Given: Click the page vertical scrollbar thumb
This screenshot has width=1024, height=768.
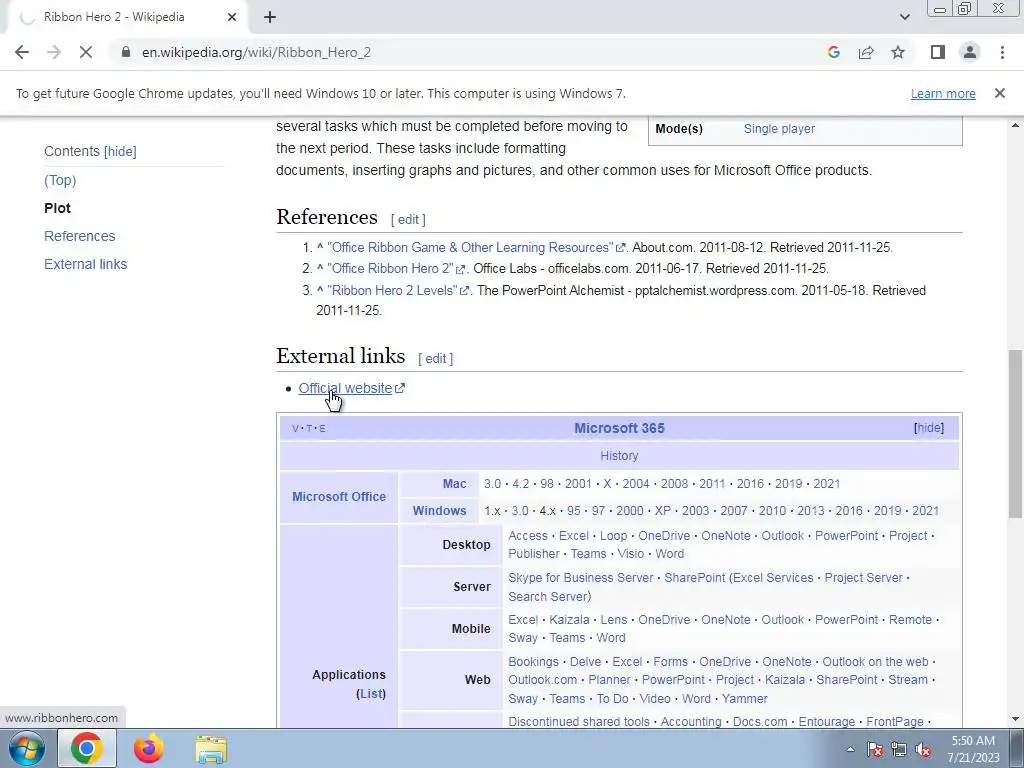Looking at the screenshot, I should pyautogui.click(x=1015, y=434).
